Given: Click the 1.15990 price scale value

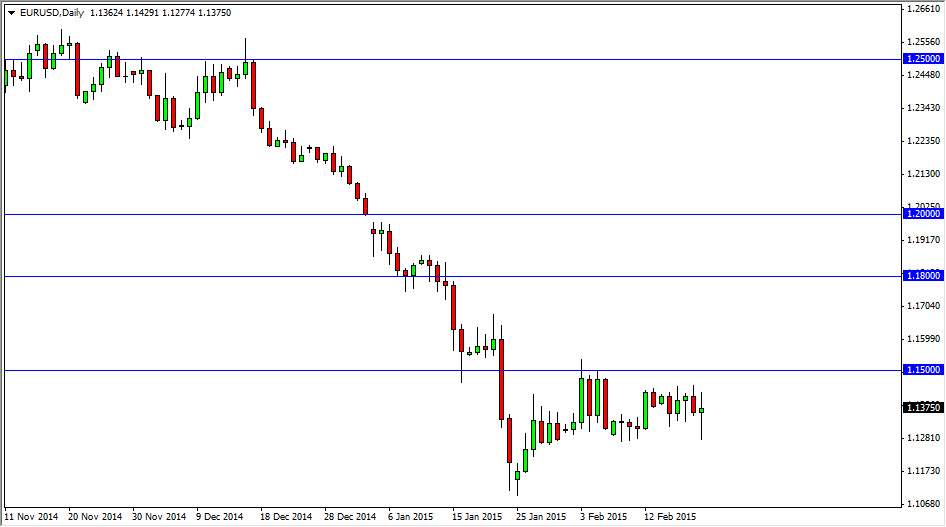Looking at the screenshot, I should coord(924,339).
